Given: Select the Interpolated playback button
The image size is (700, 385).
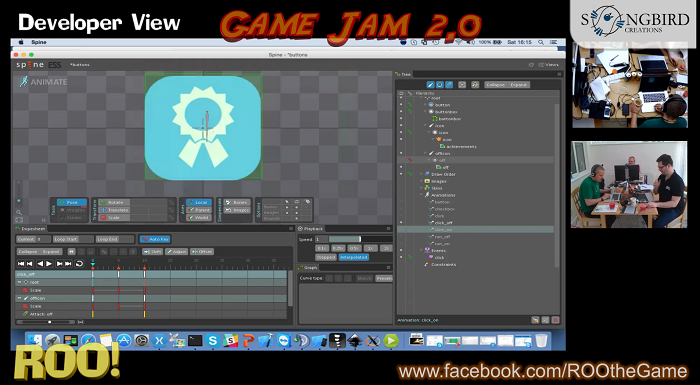Looking at the screenshot, I should coord(354,257).
